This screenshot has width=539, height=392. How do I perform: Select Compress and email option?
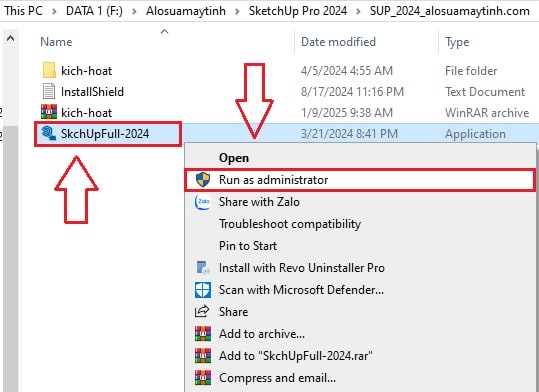click(x=277, y=378)
